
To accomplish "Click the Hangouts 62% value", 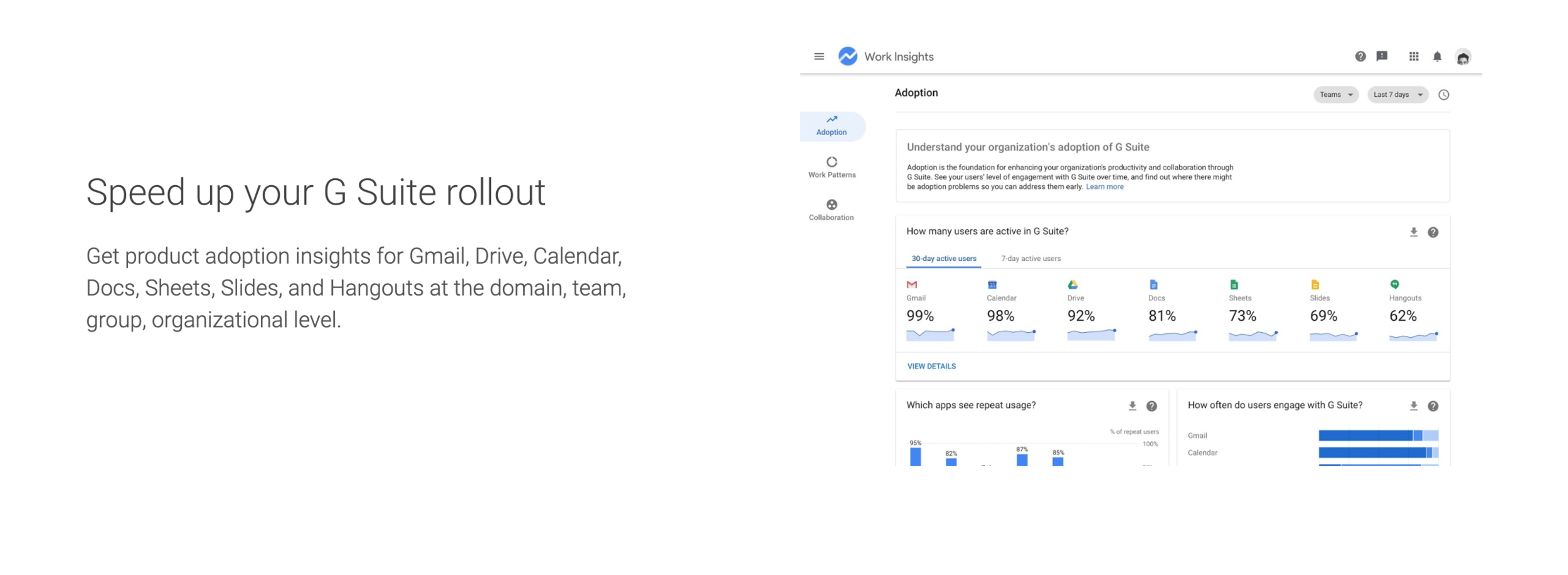I will coord(1403,316).
